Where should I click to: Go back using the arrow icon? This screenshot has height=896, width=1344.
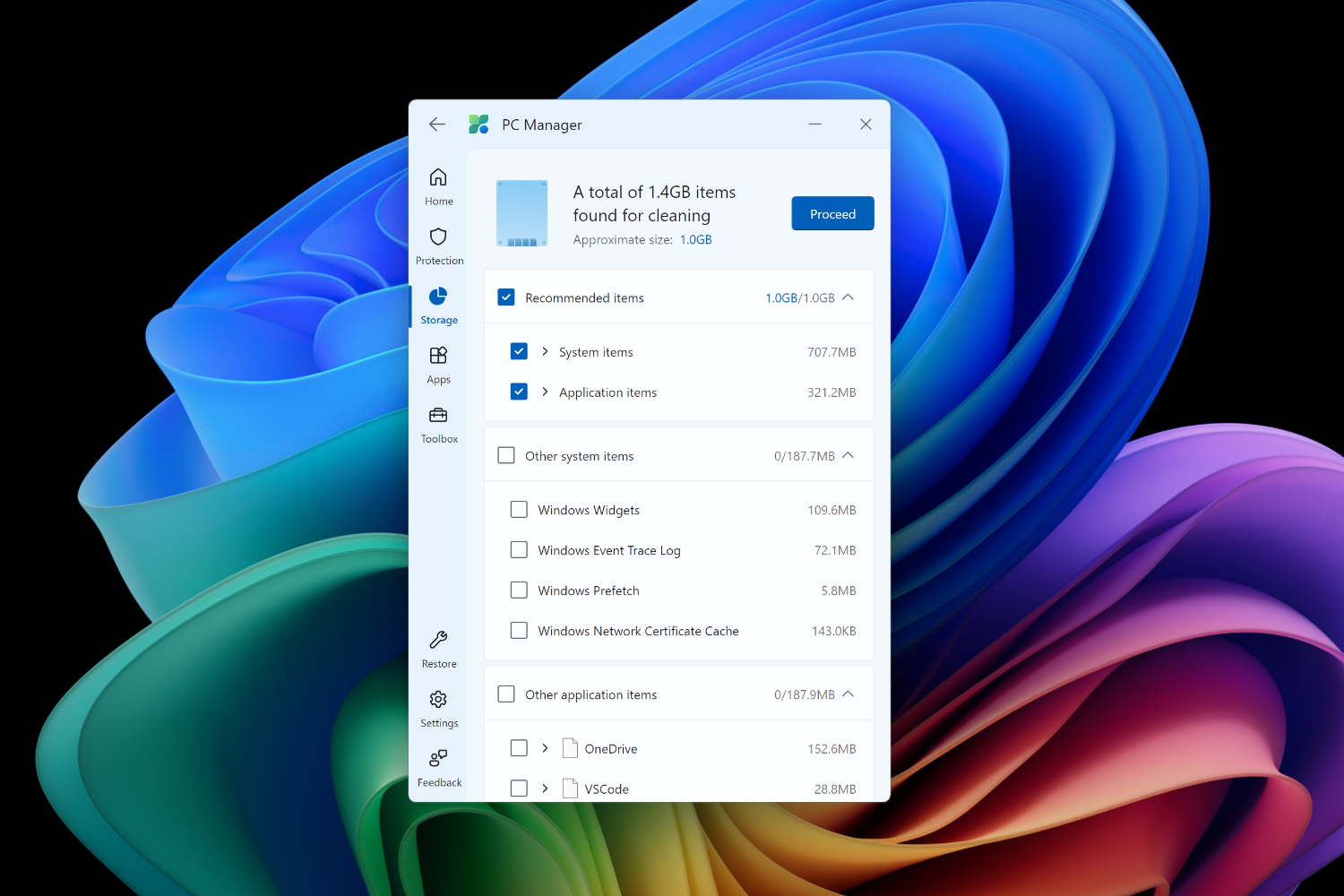pyautogui.click(x=437, y=125)
